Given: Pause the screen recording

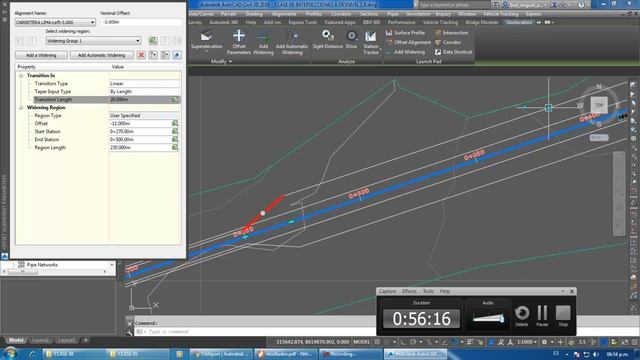Looking at the screenshot, I should coord(542,315).
